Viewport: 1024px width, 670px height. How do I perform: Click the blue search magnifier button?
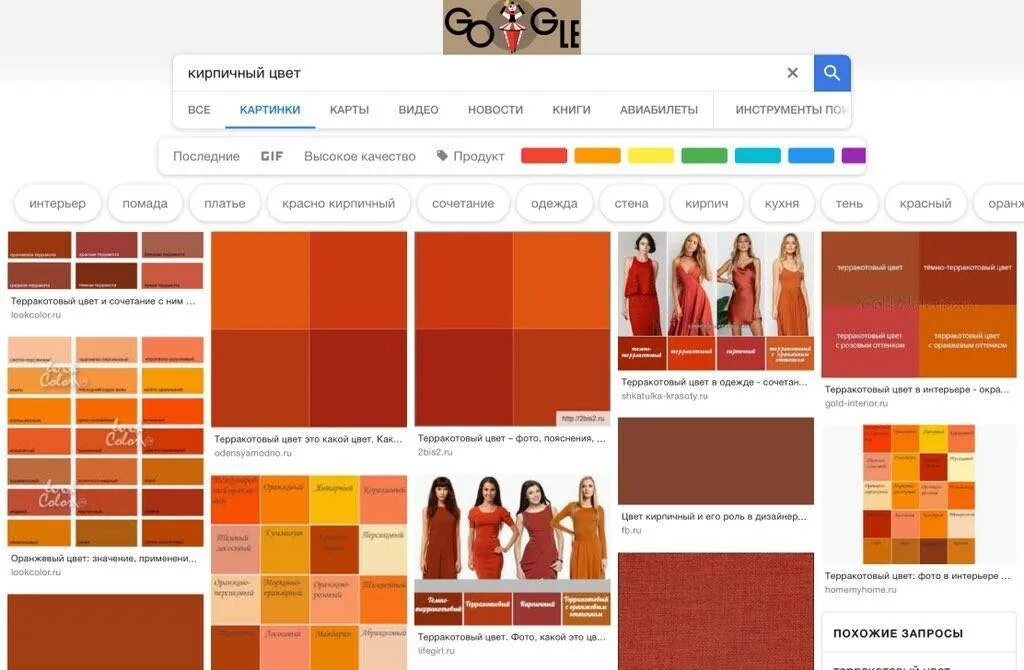(x=832, y=73)
